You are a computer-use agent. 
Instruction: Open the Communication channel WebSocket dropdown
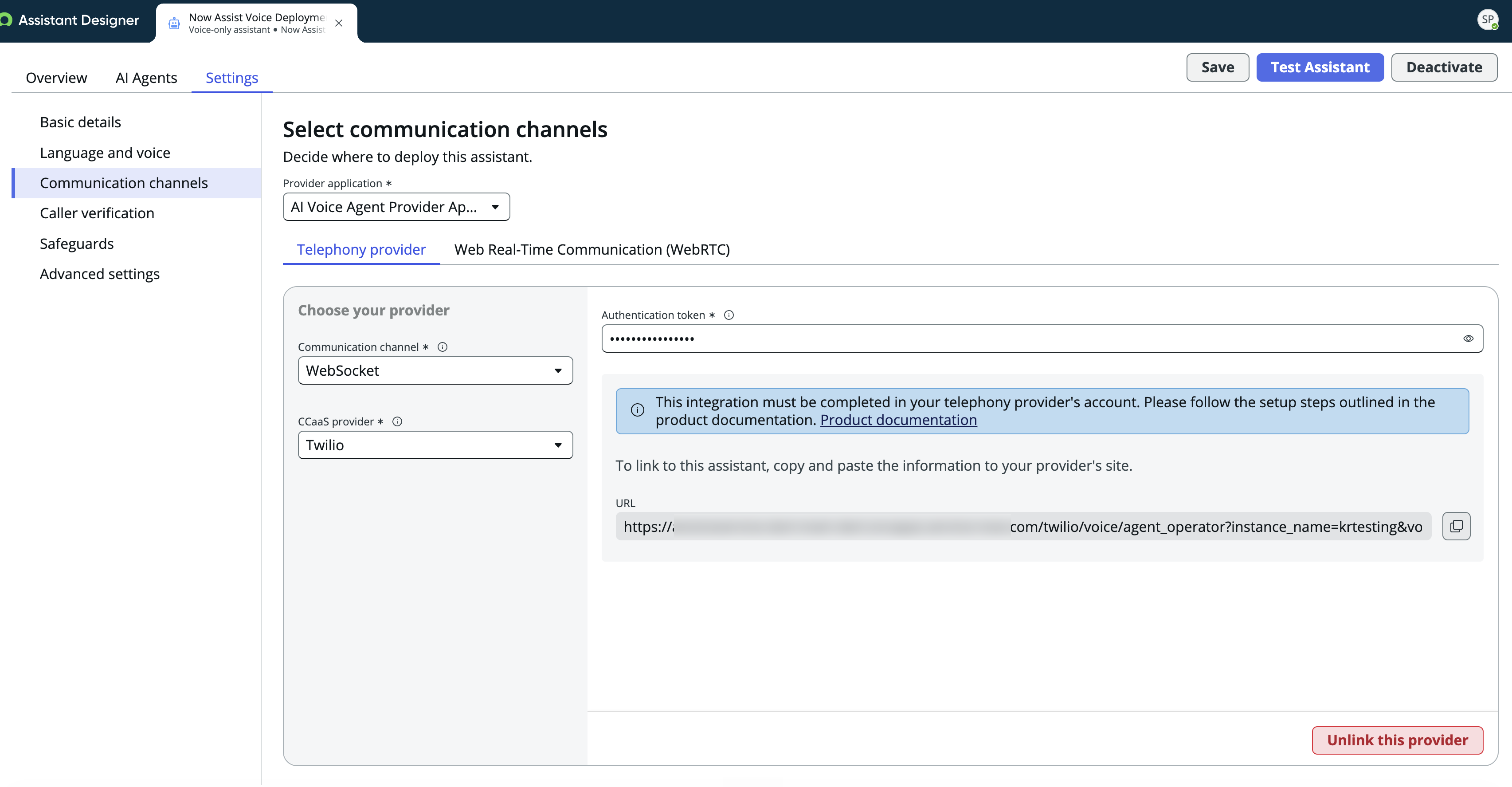click(x=435, y=370)
